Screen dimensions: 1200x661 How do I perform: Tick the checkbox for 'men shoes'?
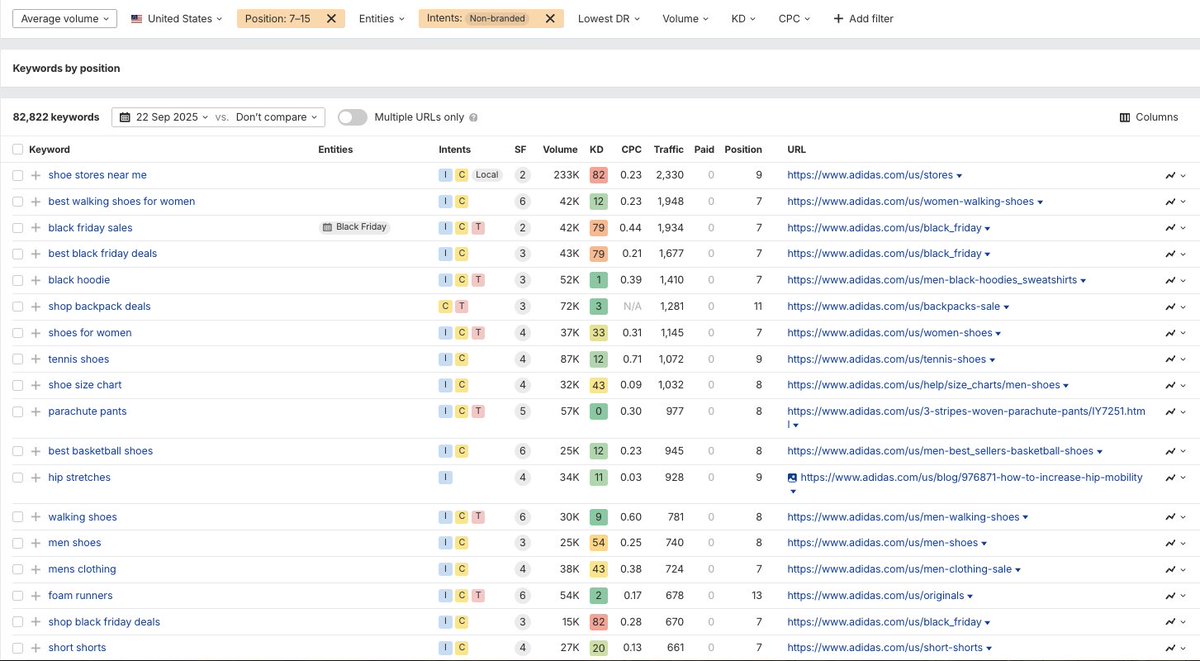click(x=17, y=543)
